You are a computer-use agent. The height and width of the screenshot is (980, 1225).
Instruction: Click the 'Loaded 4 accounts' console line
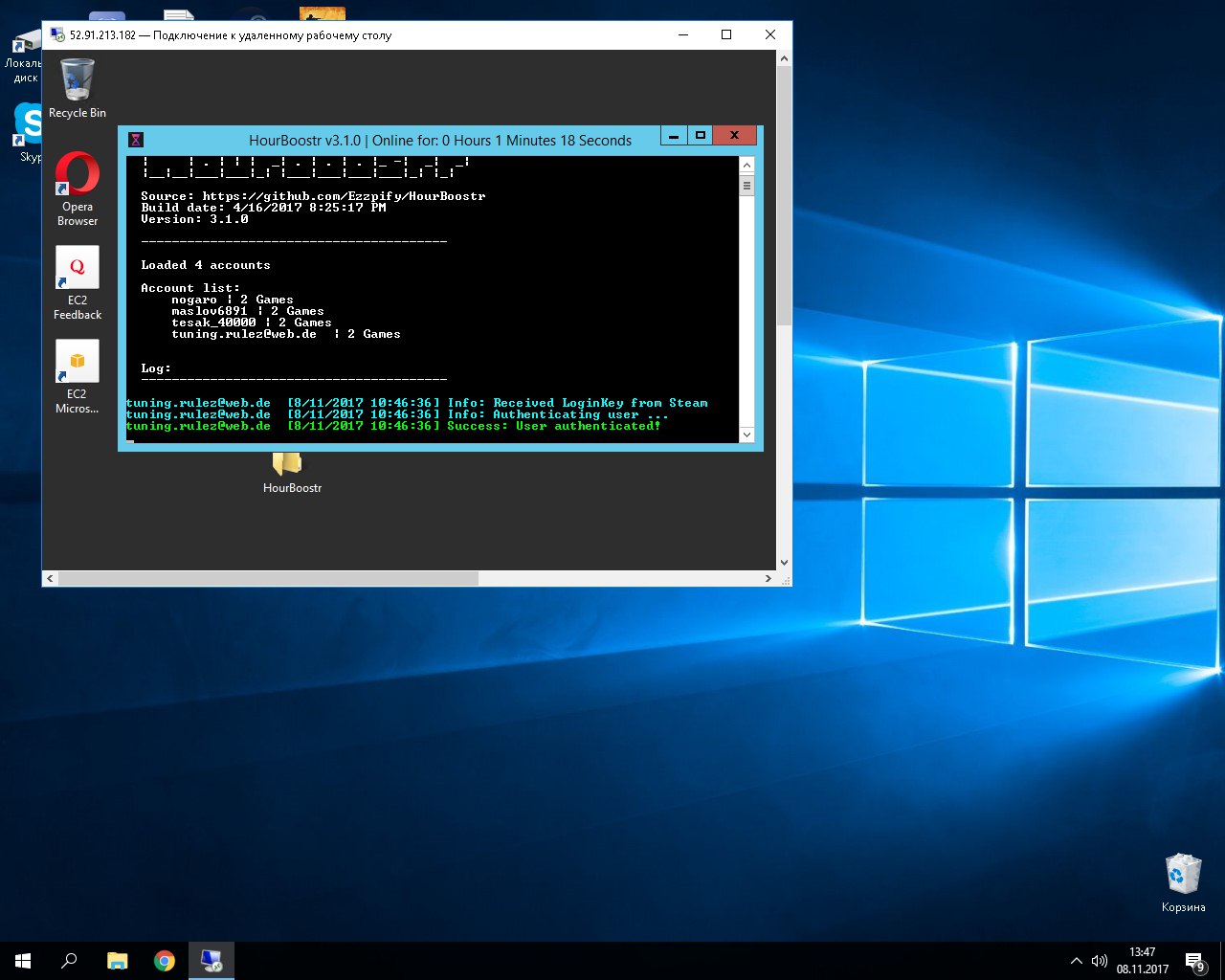click(206, 265)
